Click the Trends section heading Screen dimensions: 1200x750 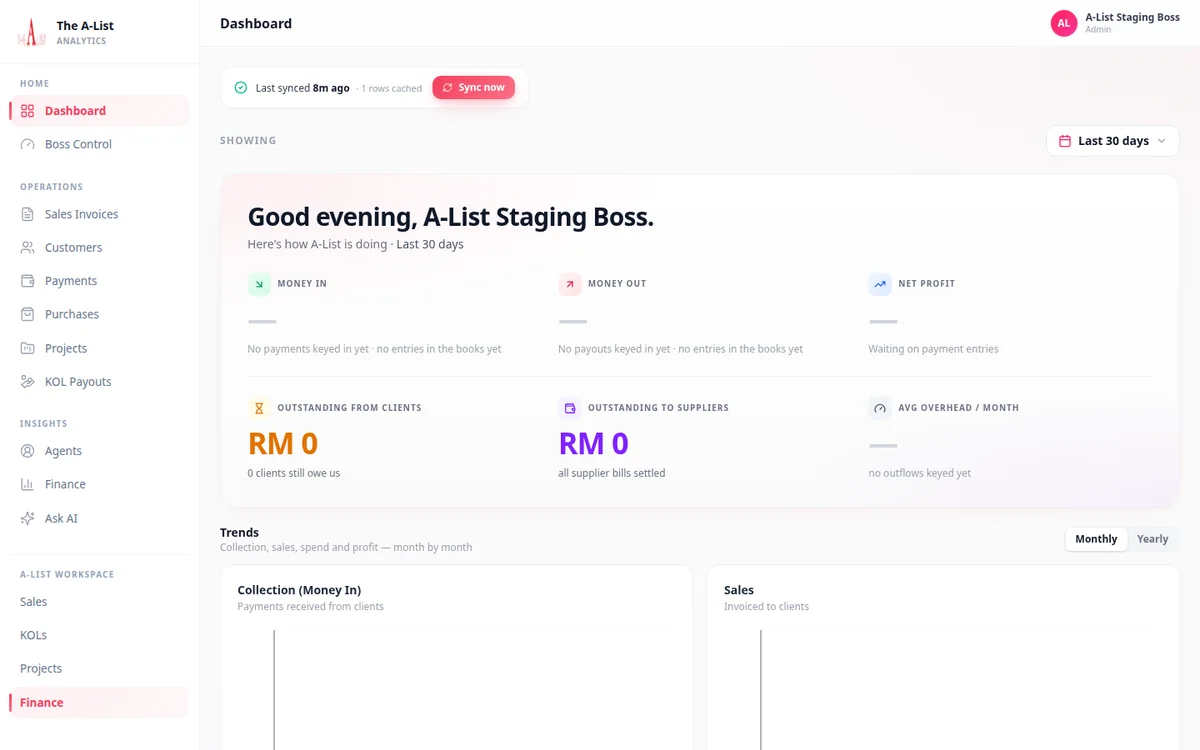coord(240,532)
